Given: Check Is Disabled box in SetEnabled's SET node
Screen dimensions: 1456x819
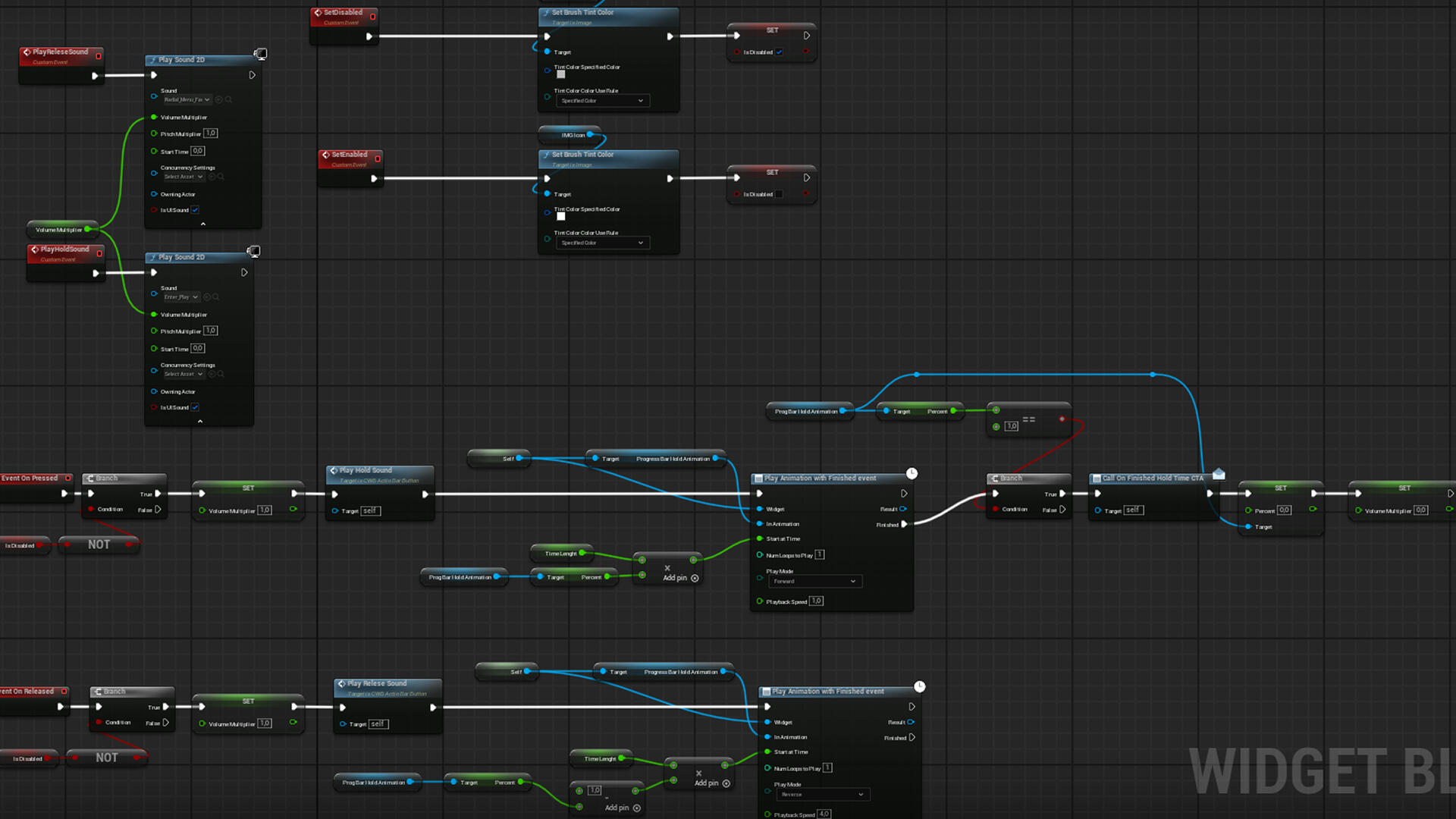Looking at the screenshot, I should coord(779,194).
